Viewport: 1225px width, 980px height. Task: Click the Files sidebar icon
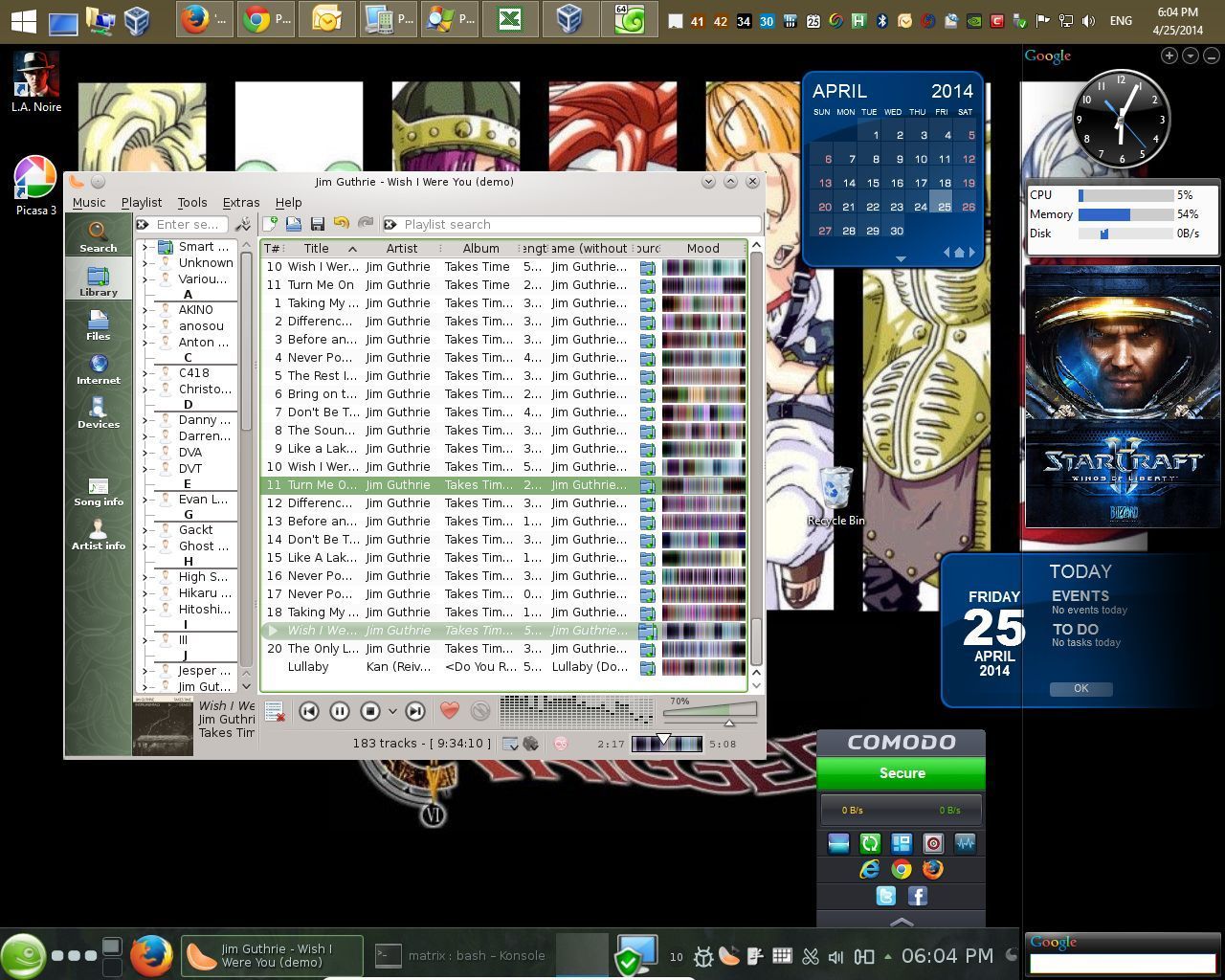click(x=99, y=324)
